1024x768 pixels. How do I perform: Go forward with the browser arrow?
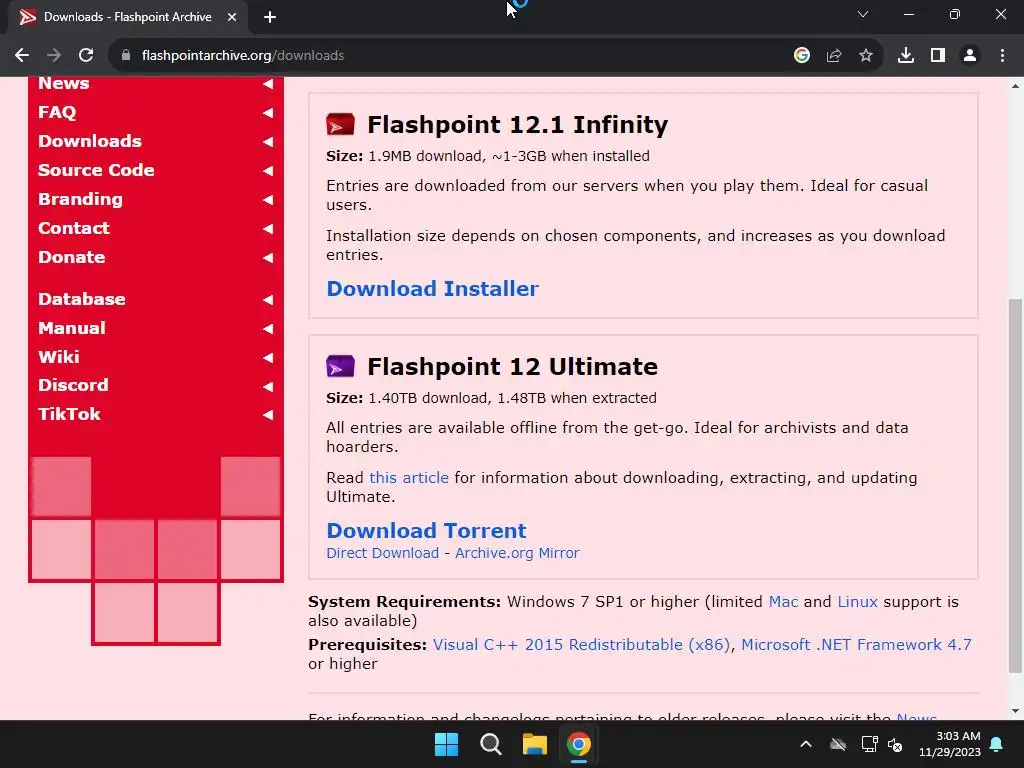[54, 56]
